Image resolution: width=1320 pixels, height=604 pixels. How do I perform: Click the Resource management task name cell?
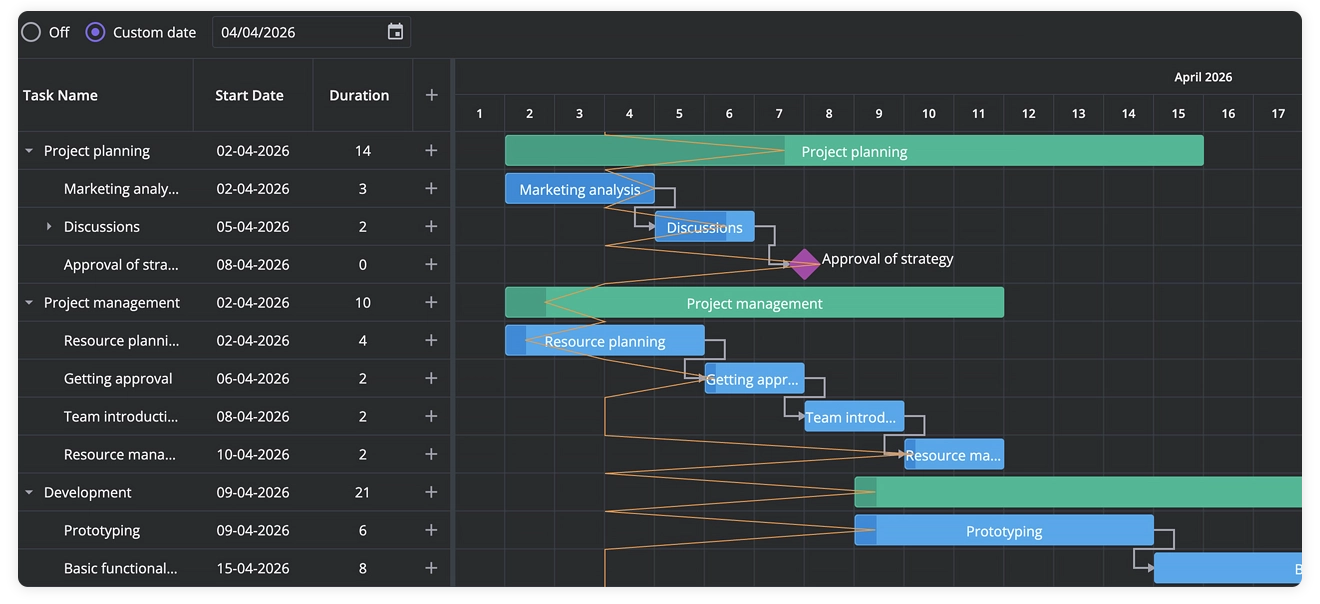(x=105, y=455)
